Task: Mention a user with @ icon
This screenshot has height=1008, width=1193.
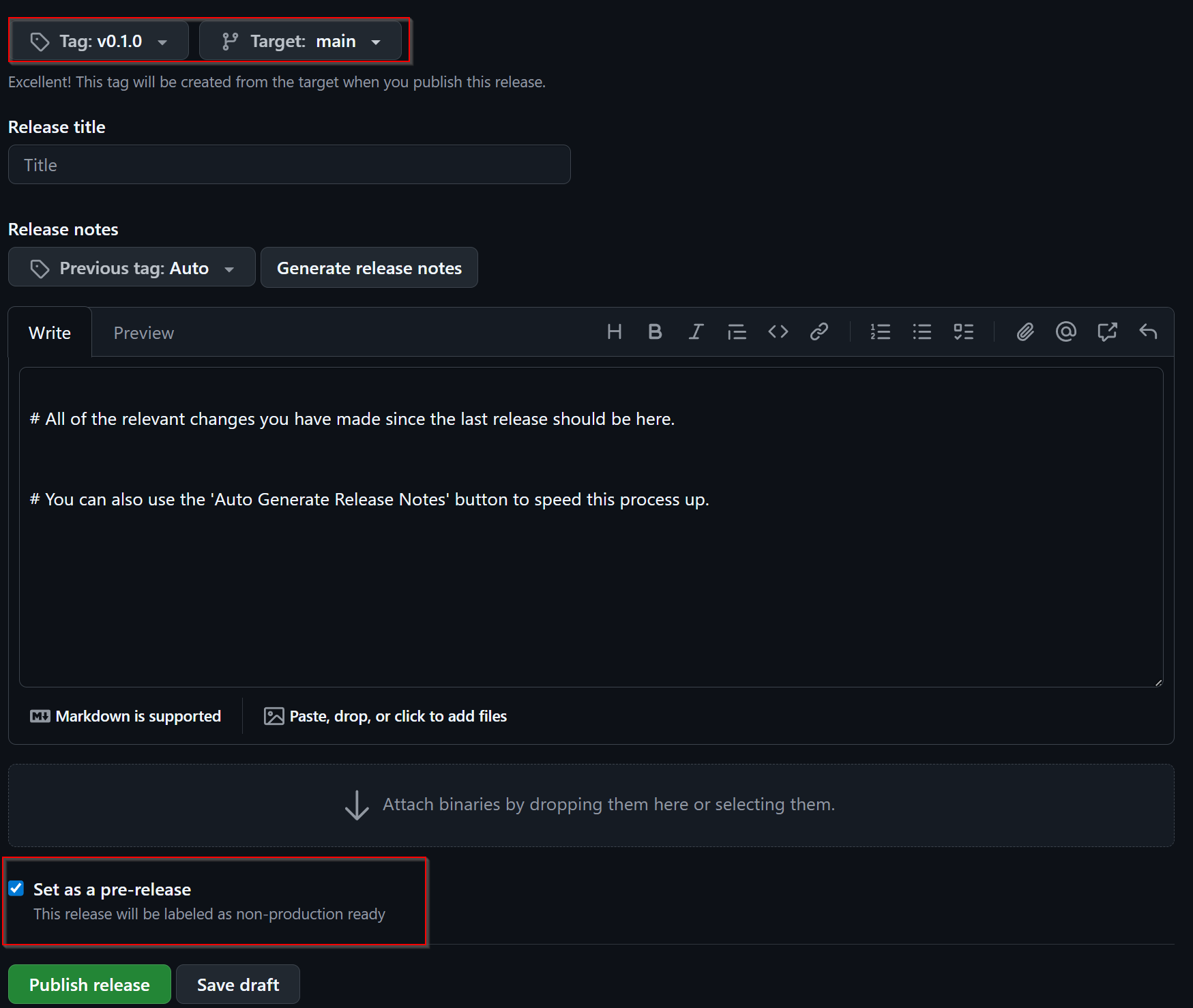Action: (1065, 332)
